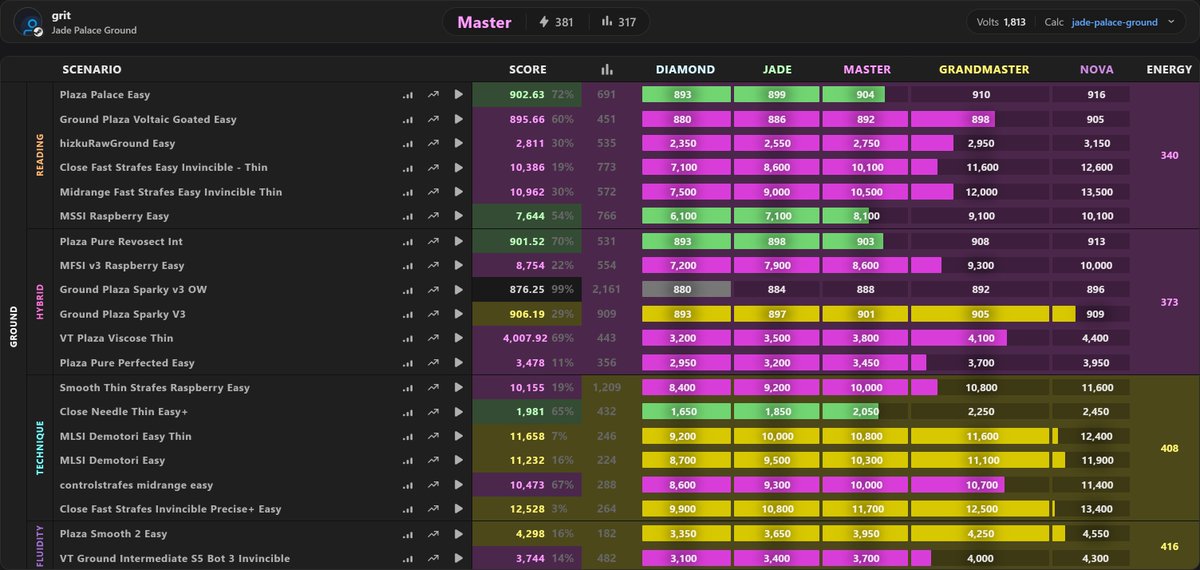Click MLSI Demotori Easy Thin Grandmaster 11,600 bar
The height and width of the screenshot is (570, 1200).
tap(981, 436)
